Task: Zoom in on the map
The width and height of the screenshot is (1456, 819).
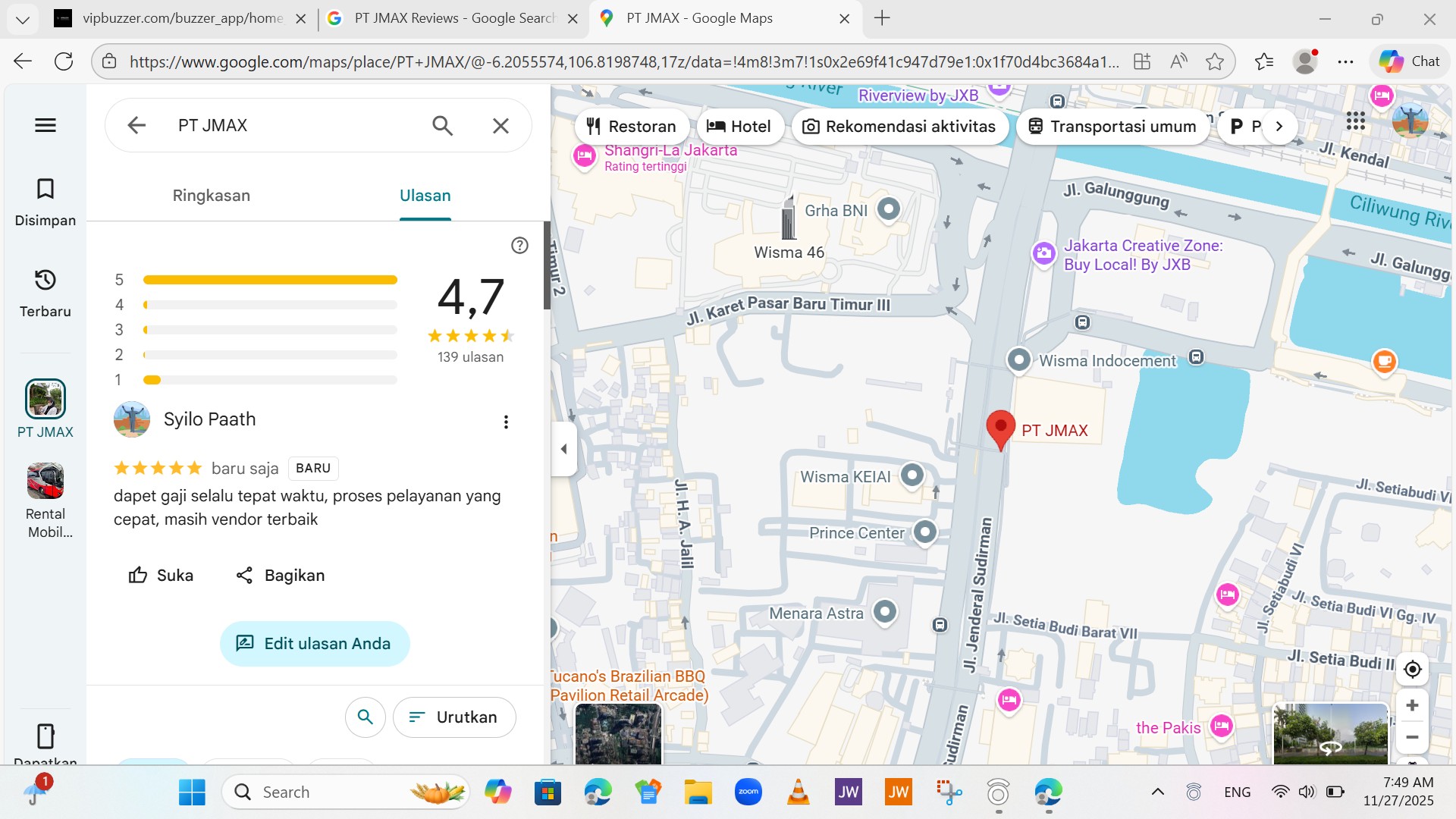Action: tap(1412, 705)
